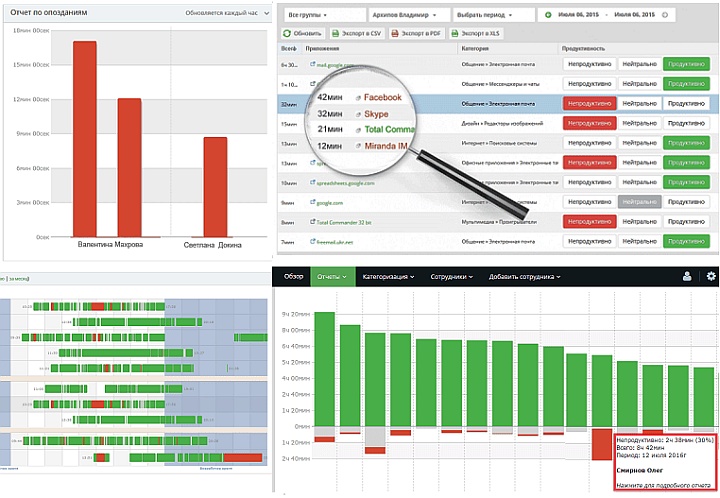Click Facebook inside the magnifier
720x498 pixels.
[x=382, y=97]
